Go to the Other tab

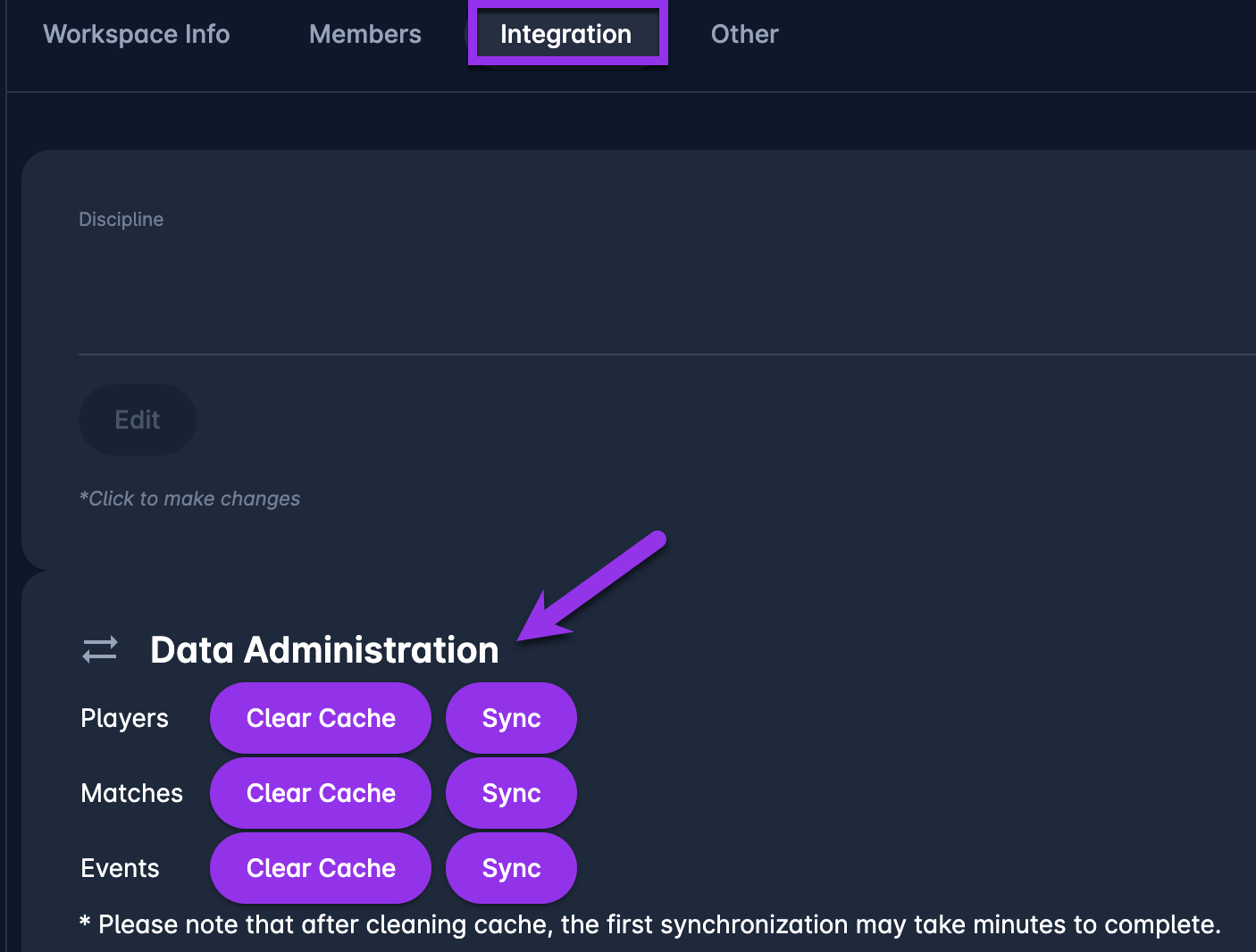point(744,34)
